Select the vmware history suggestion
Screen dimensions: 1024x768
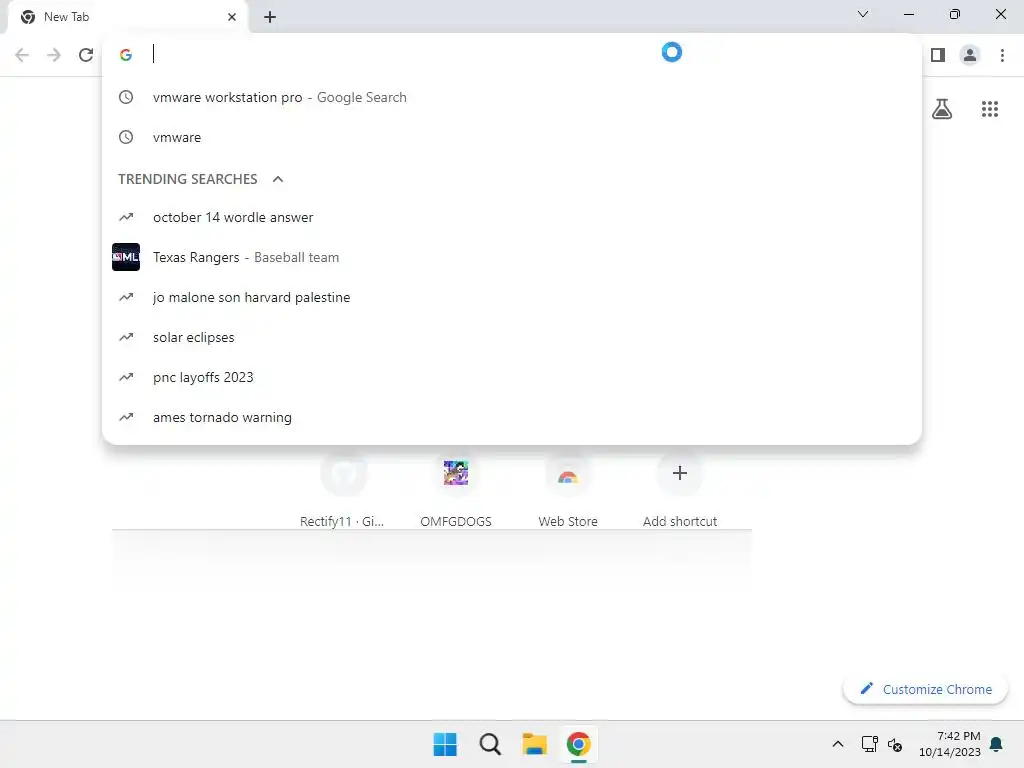pos(512,137)
